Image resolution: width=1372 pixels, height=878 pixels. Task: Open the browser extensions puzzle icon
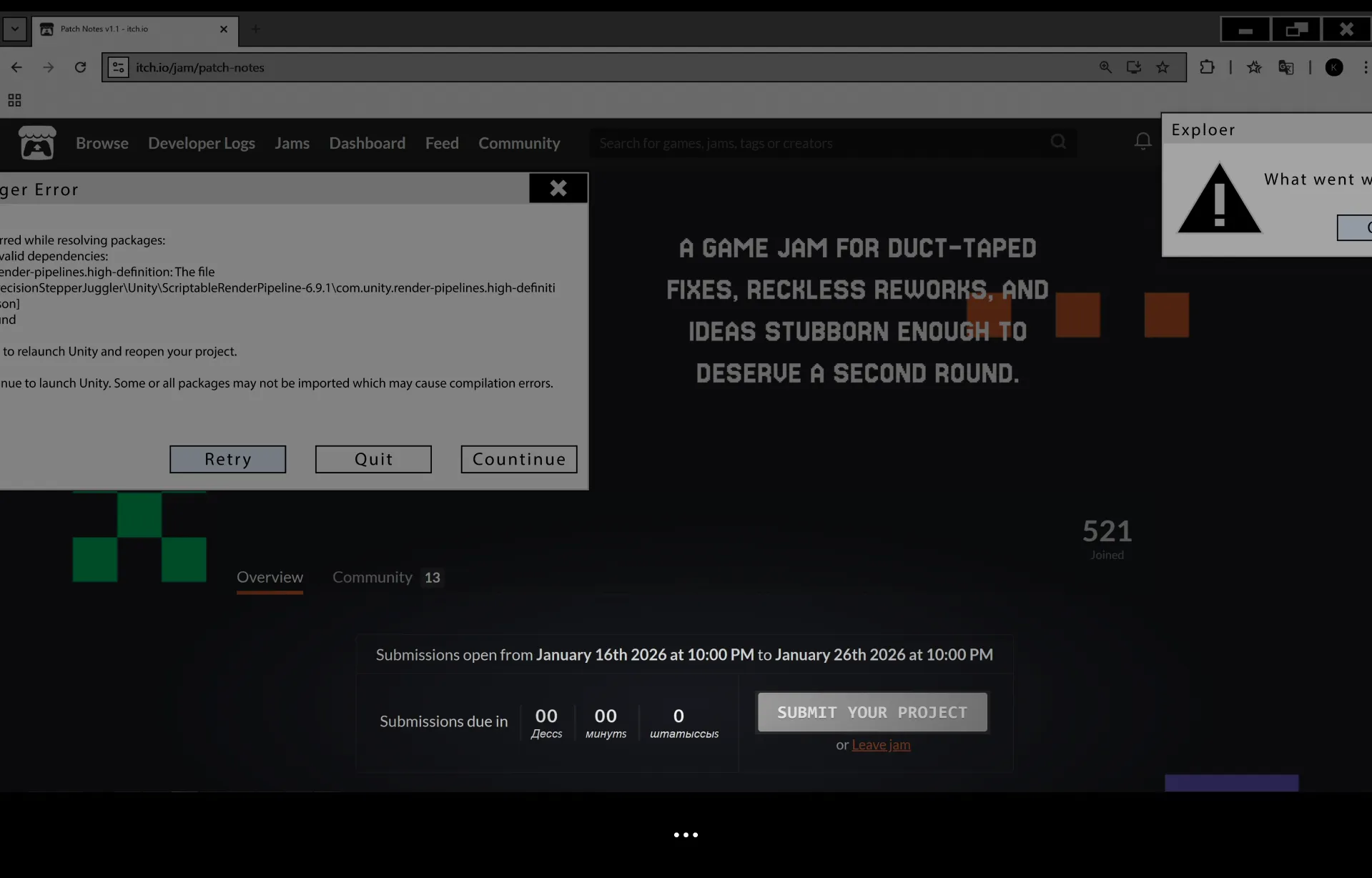tap(1207, 67)
